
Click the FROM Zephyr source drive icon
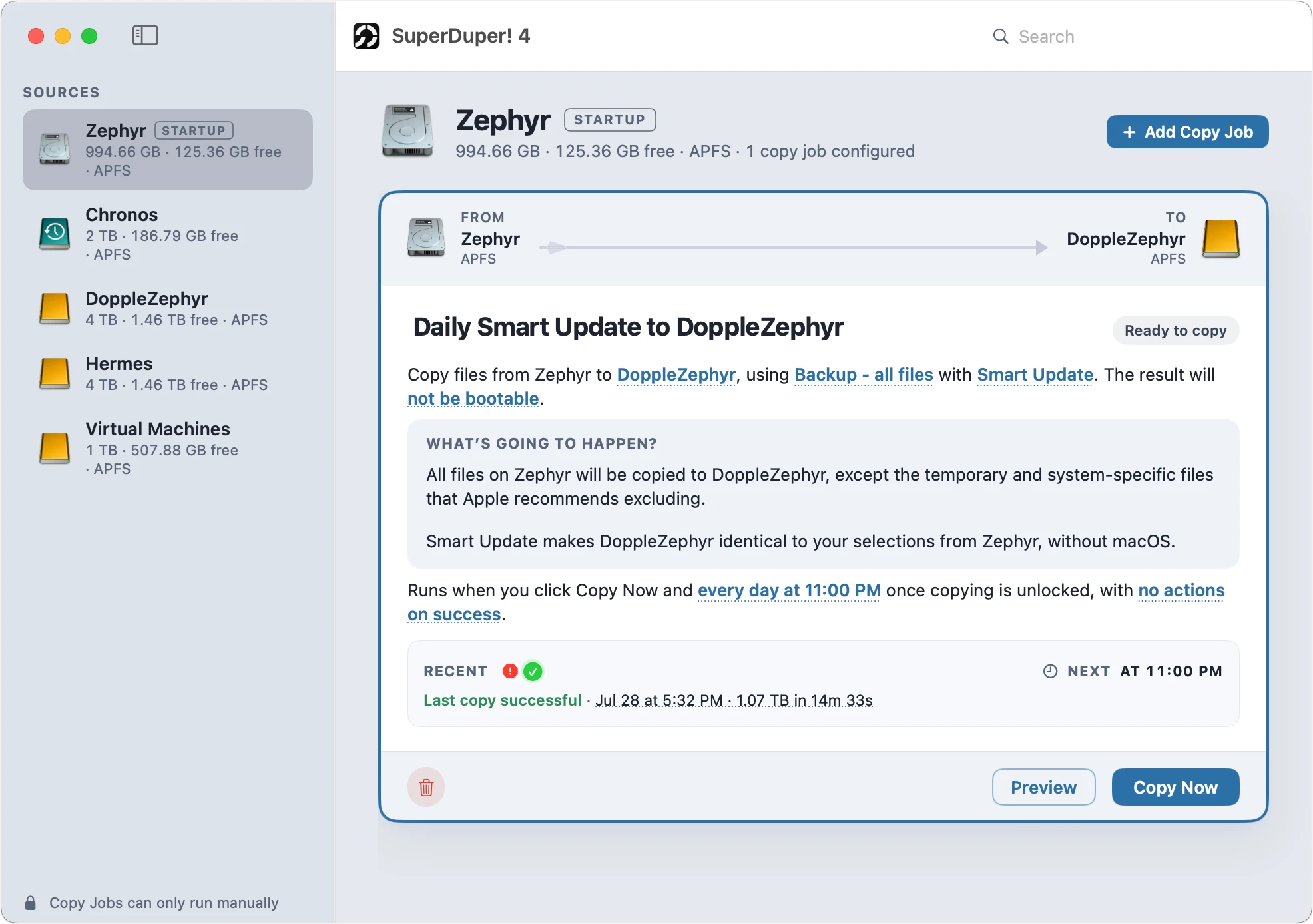point(426,238)
